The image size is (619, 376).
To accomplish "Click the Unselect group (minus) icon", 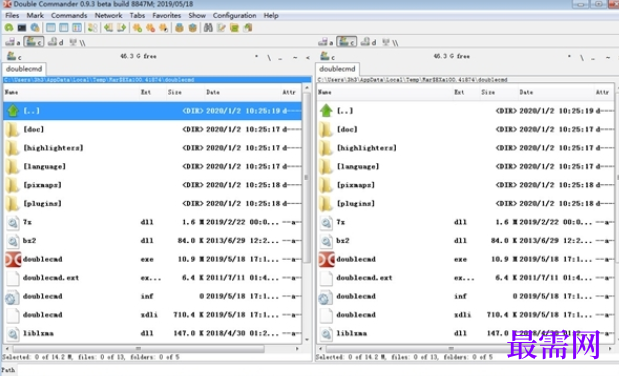I will pyautogui.click(x=150, y=28).
